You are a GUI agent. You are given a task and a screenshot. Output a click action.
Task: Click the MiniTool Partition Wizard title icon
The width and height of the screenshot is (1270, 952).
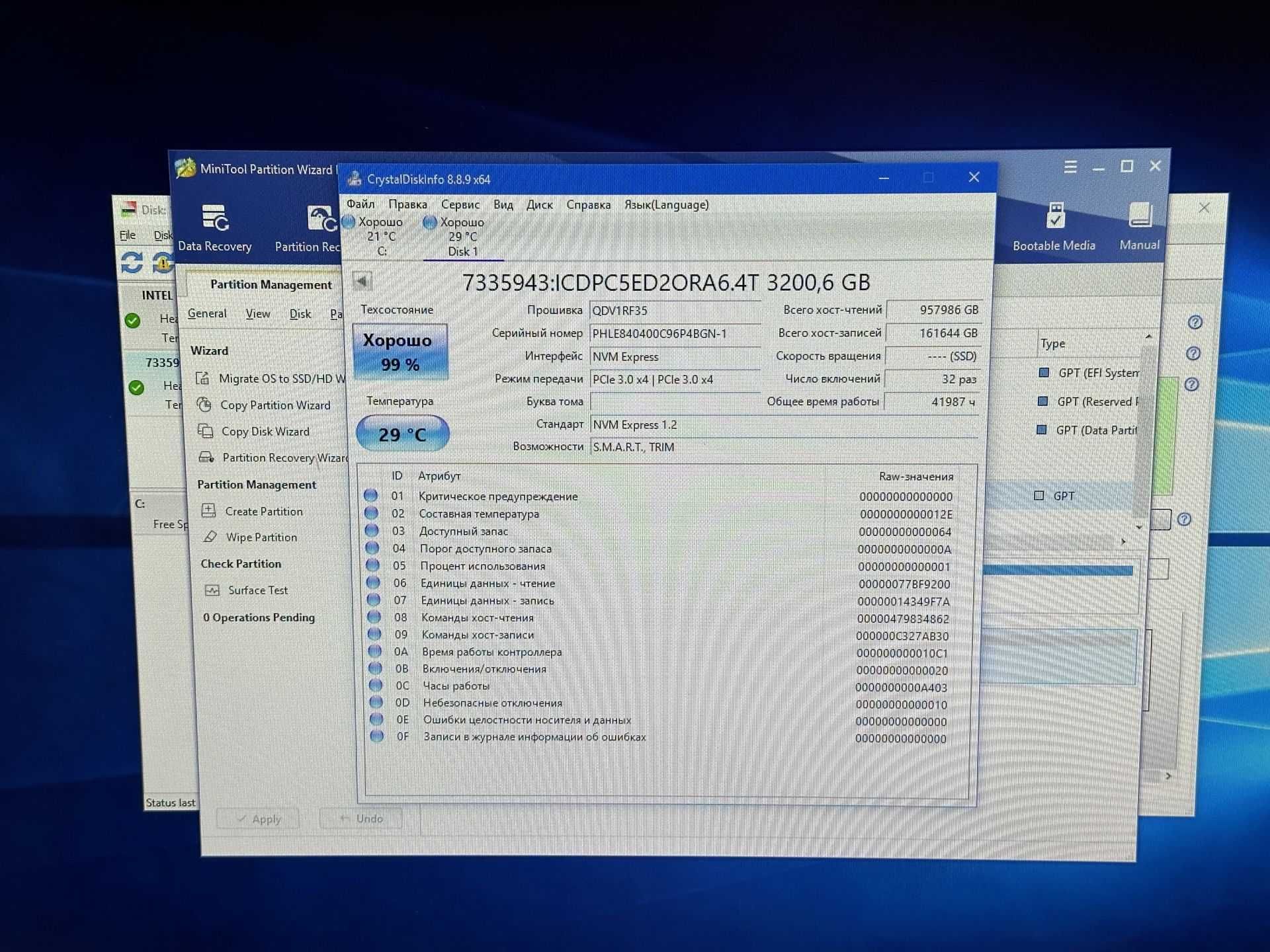[x=185, y=168]
